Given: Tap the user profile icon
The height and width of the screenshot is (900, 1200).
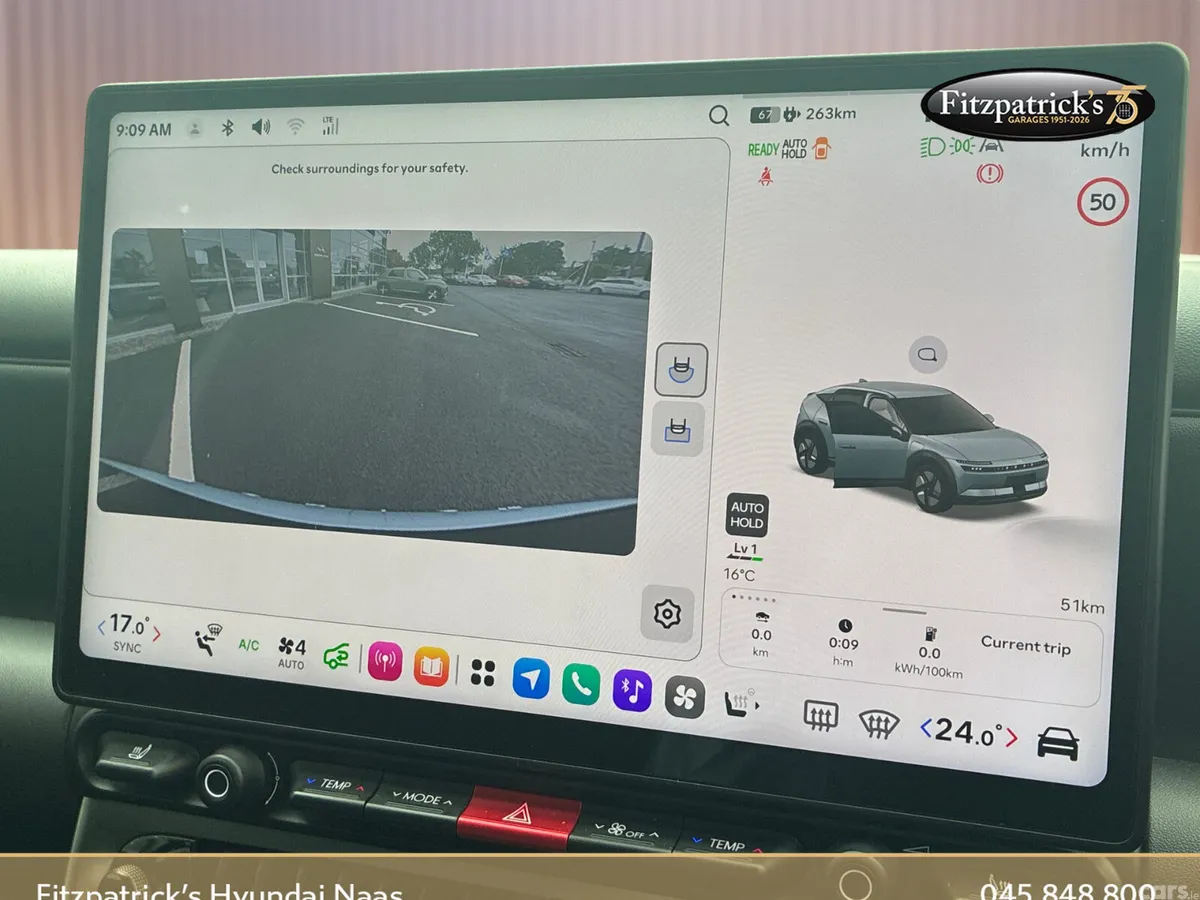Looking at the screenshot, I should (x=195, y=128).
